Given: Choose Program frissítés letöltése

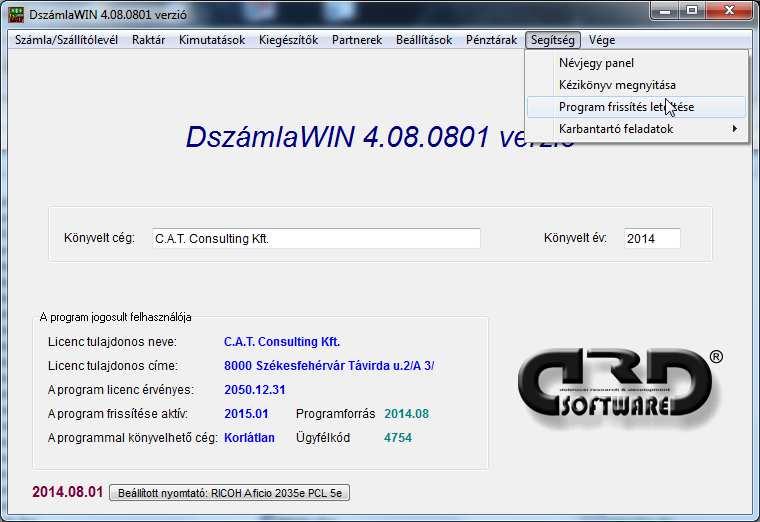Looking at the screenshot, I should click(x=636, y=107).
